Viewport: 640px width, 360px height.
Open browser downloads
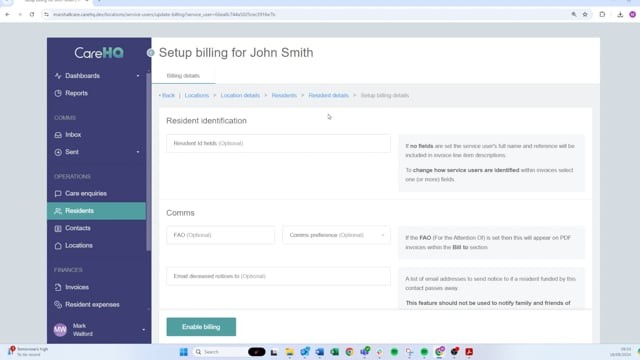[620, 14]
